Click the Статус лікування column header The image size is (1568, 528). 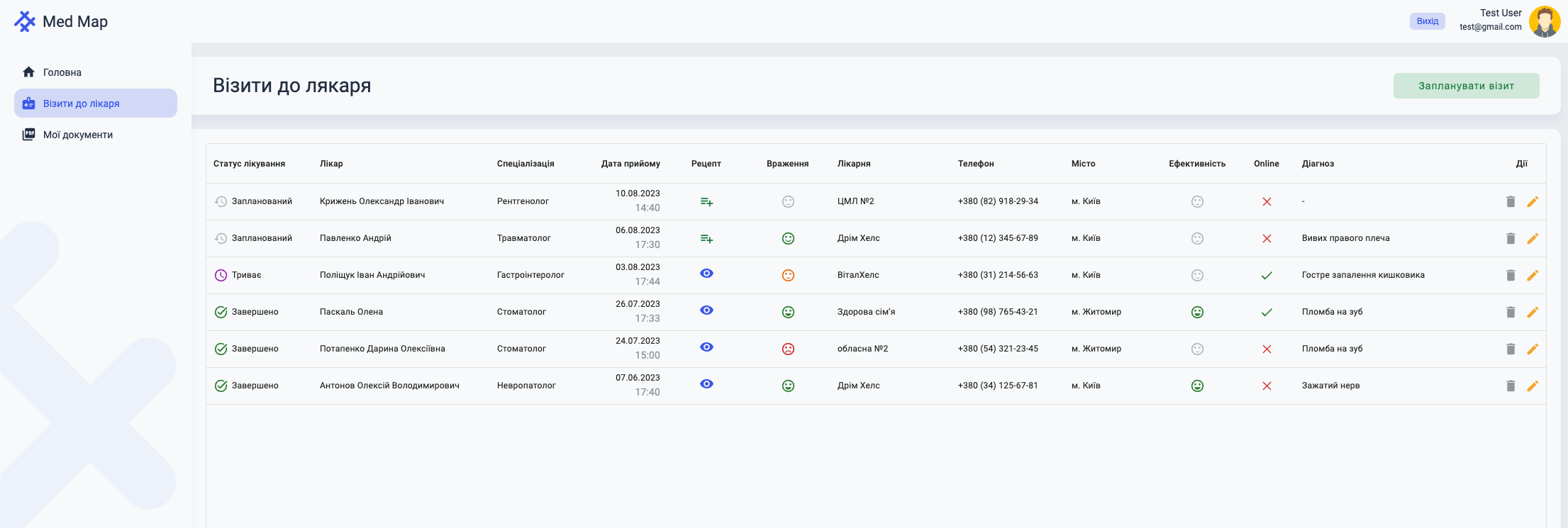point(250,164)
